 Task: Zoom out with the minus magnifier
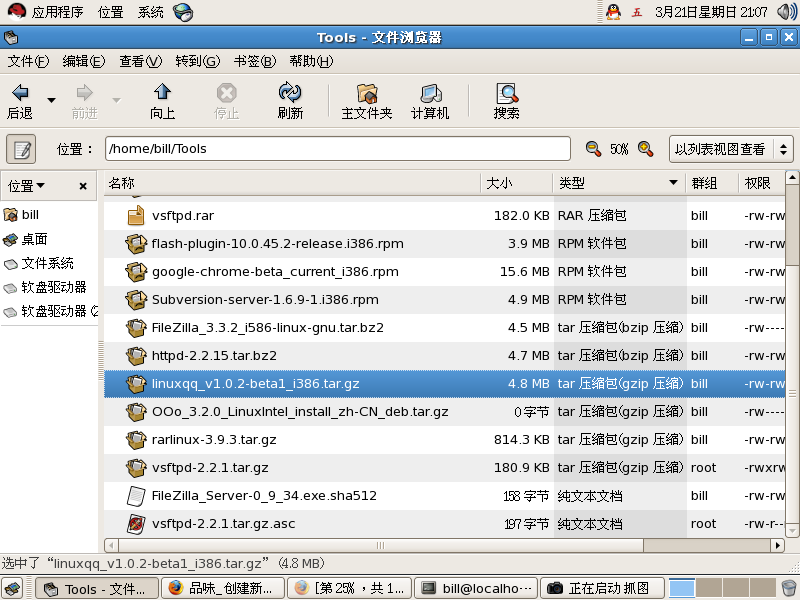pos(593,149)
